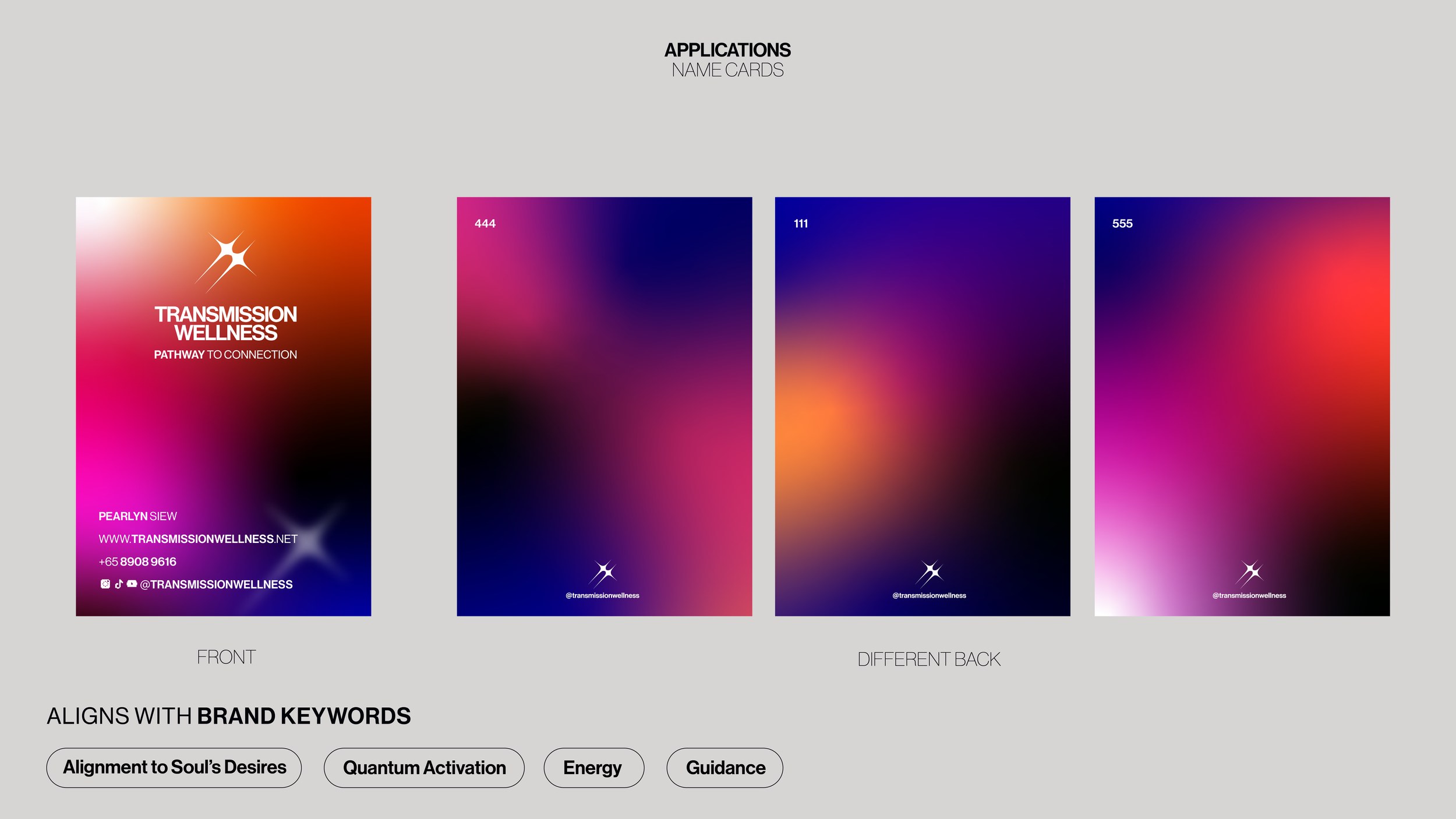Select the Guidance keyword pill

coord(725,768)
